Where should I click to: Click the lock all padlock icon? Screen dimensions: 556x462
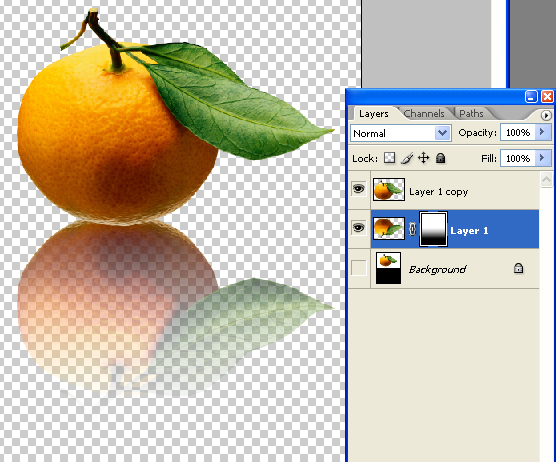coord(440,158)
